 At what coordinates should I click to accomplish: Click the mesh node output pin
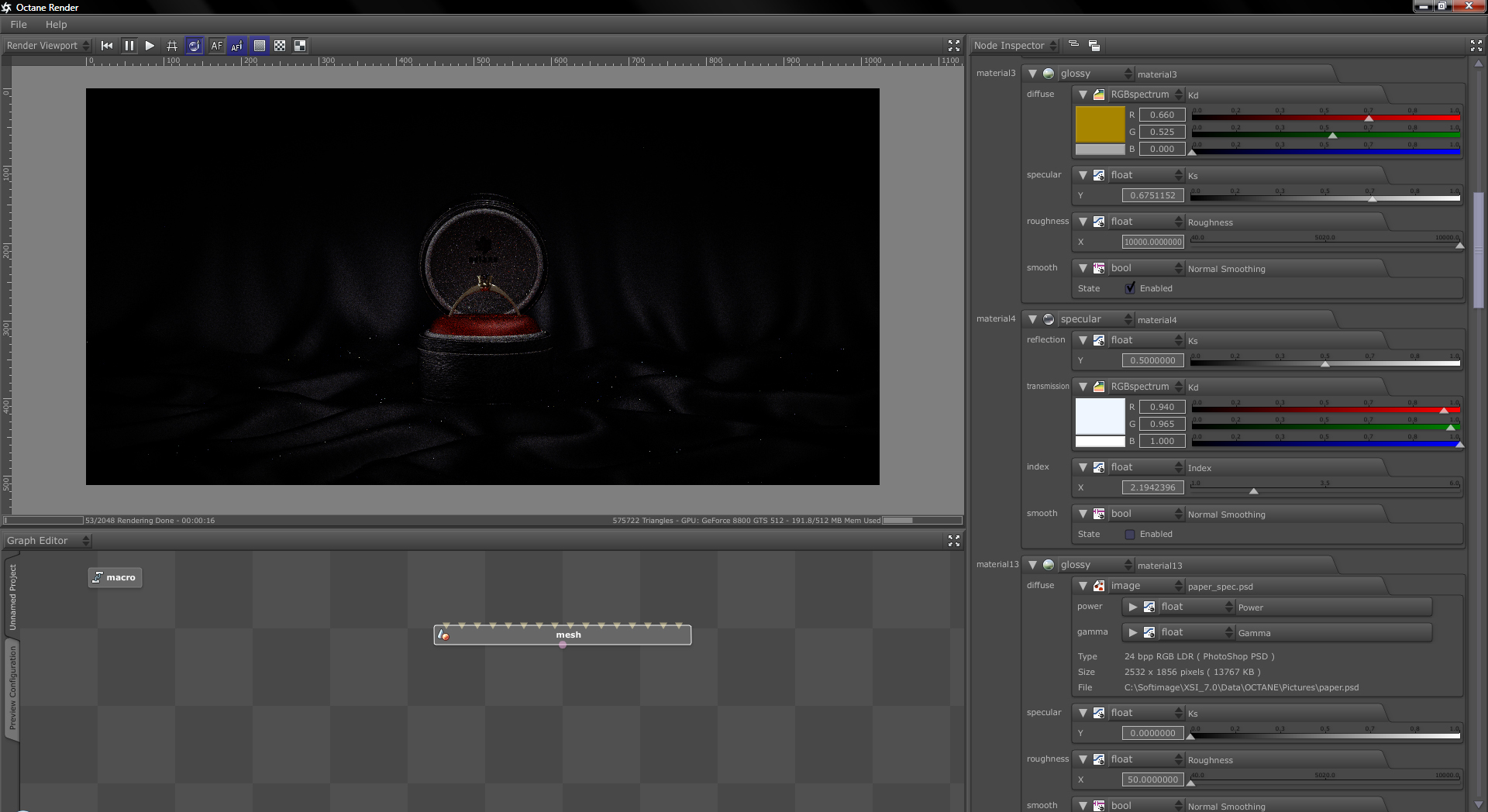[563, 645]
